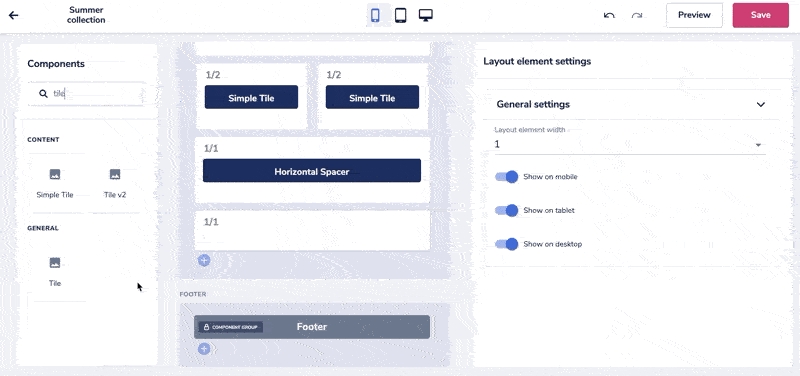Select the Horizontal Spacer block
The width and height of the screenshot is (800, 376).
[312, 170]
